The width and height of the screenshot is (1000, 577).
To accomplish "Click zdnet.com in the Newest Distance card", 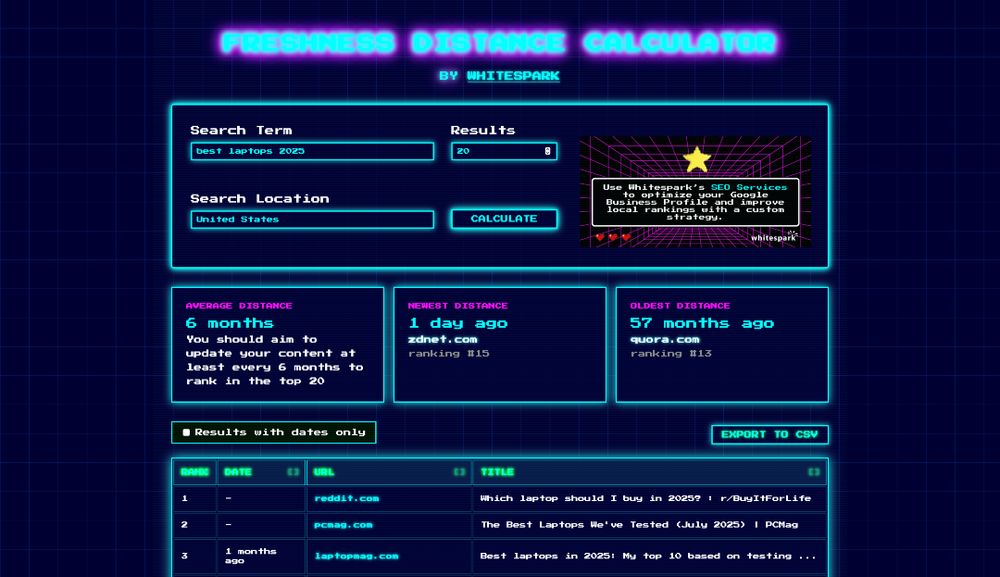I will click(x=443, y=340).
